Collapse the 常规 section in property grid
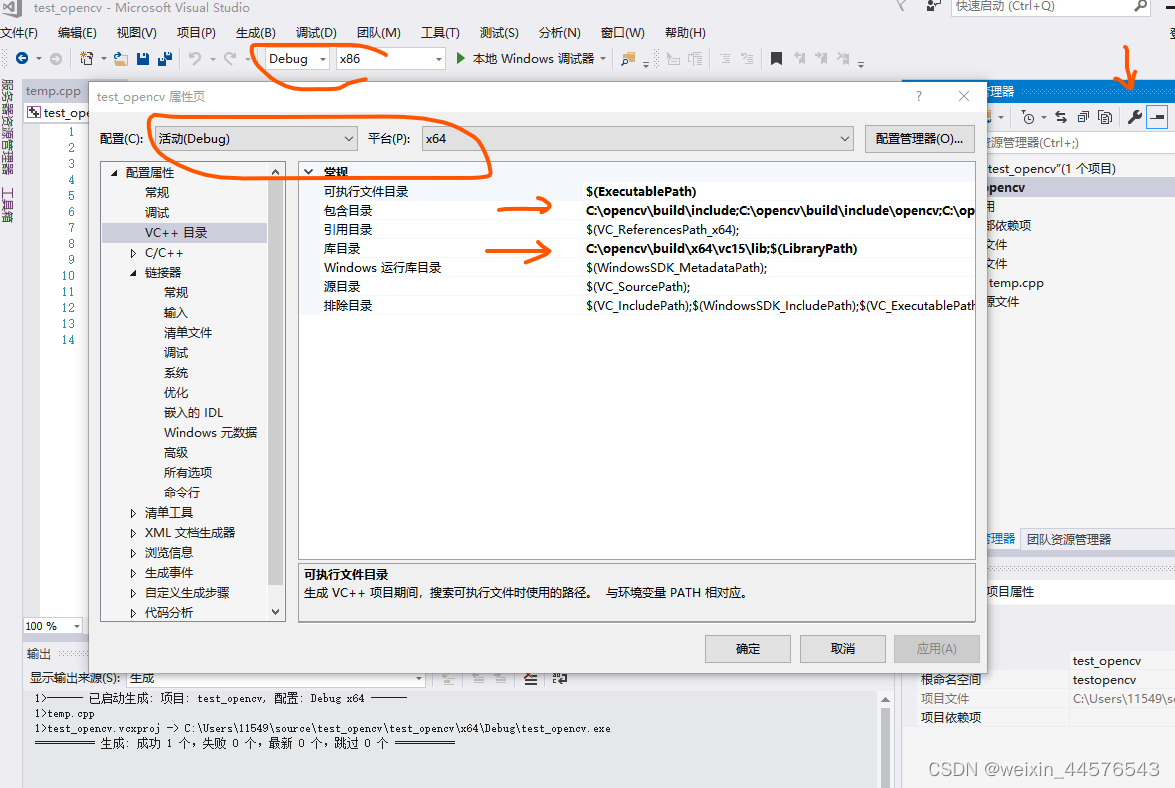Viewport: 1175px width, 788px height. (x=309, y=172)
